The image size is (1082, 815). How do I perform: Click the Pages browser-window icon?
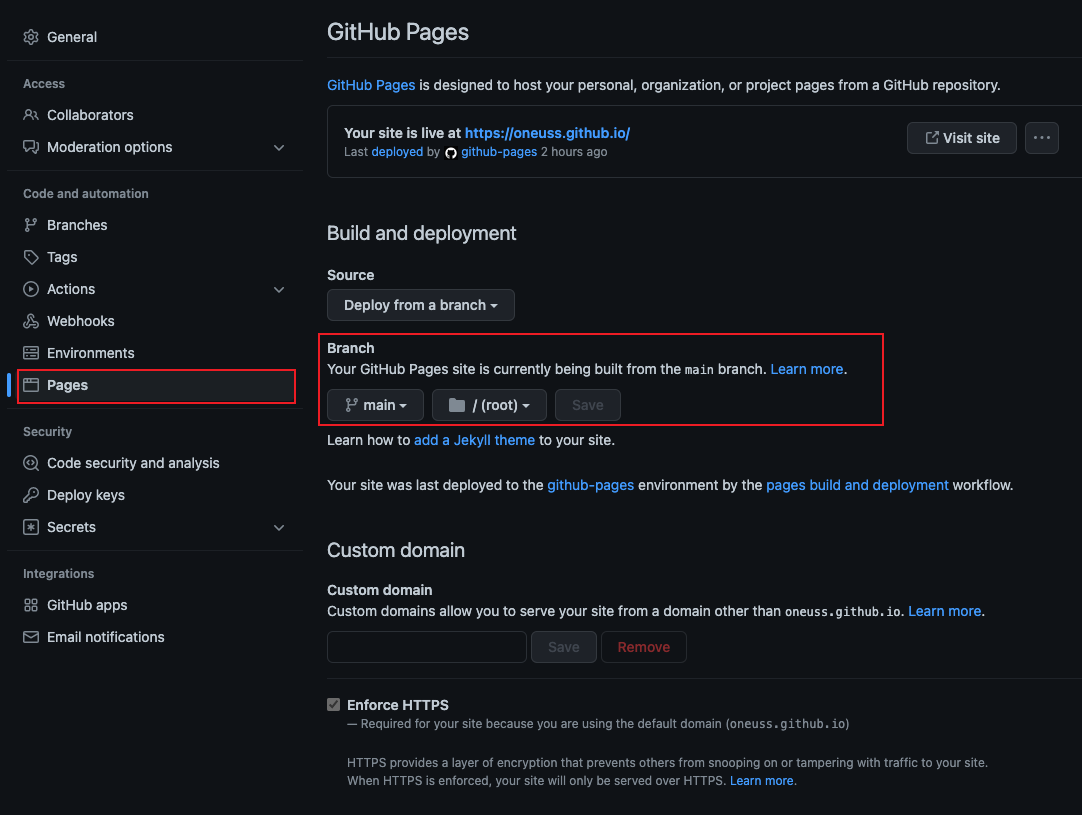click(x=30, y=385)
